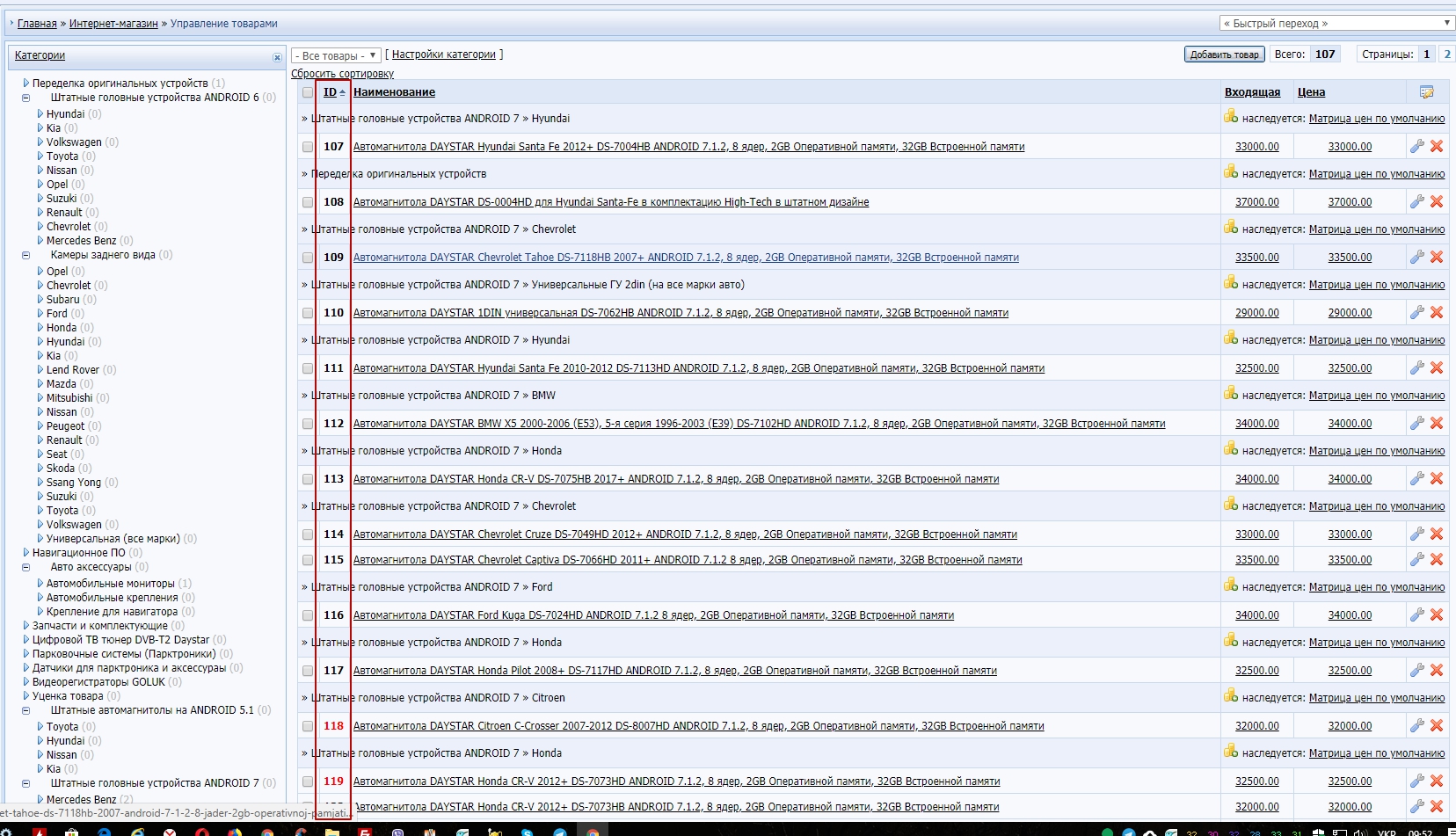Image resolution: width=1456 pixels, height=836 pixels.
Task: Click the red X delete icon for product 116
Action: pos(1437,615)
